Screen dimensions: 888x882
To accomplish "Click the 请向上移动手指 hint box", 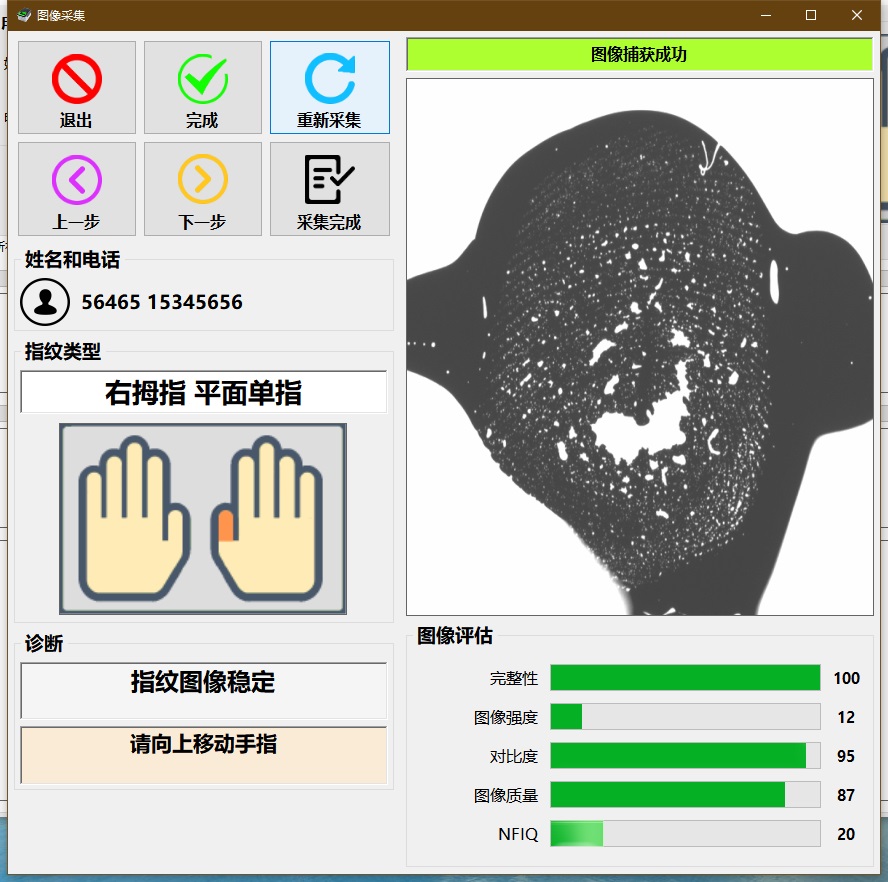I will (x=203, y=755).
